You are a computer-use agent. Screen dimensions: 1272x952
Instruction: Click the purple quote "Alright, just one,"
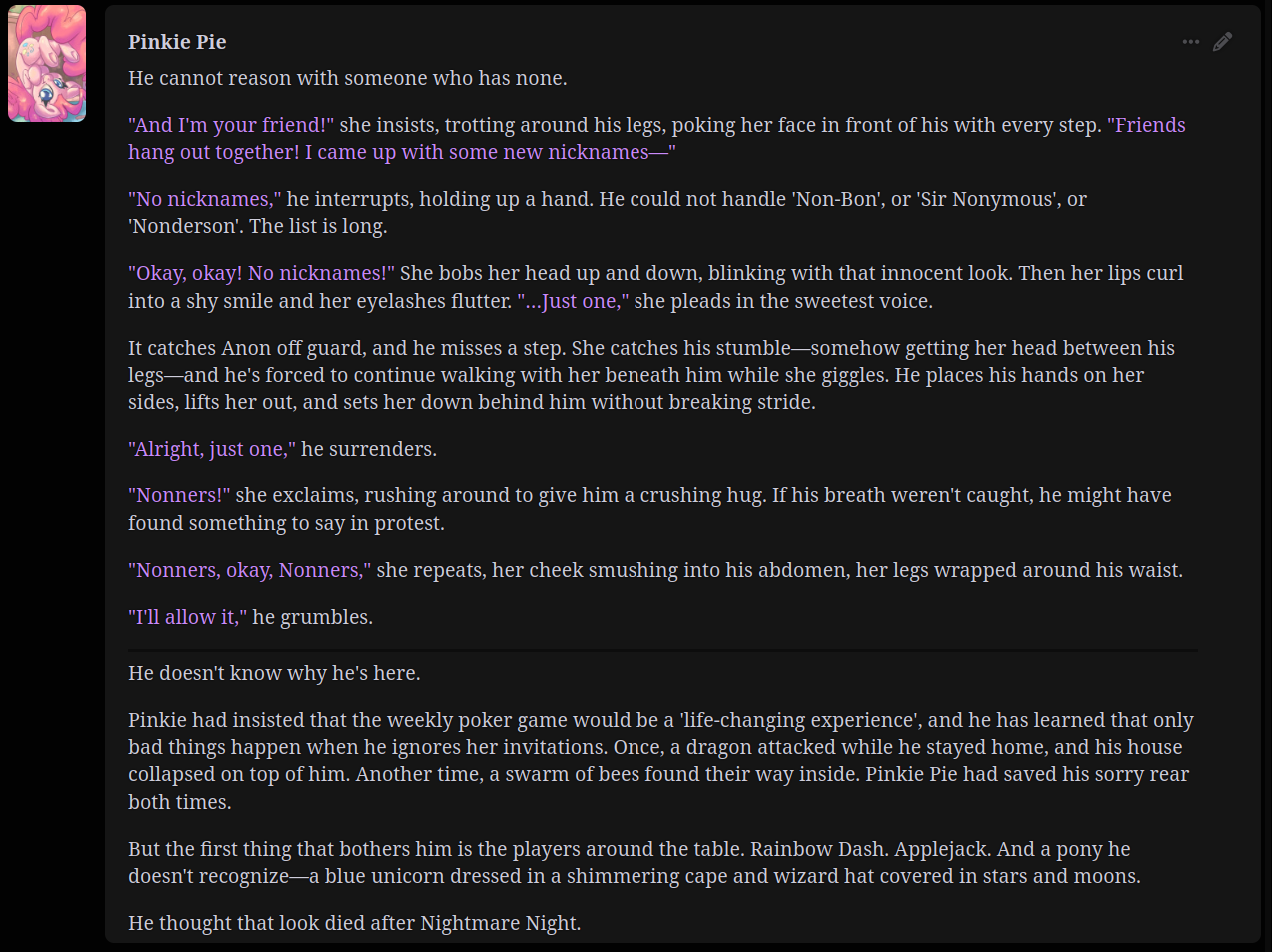click(211, 449)
